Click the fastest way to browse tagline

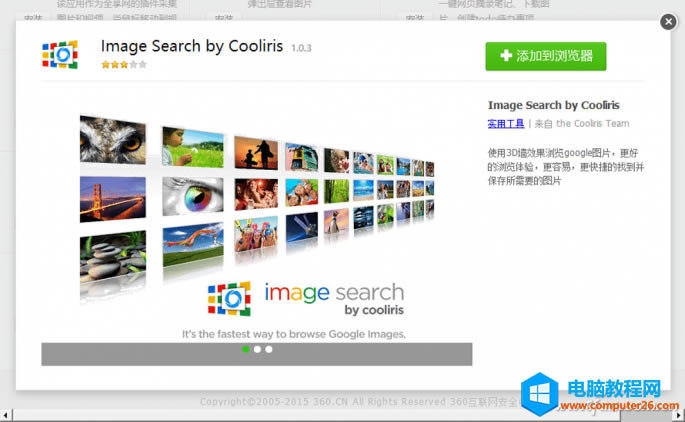(294, 334)
